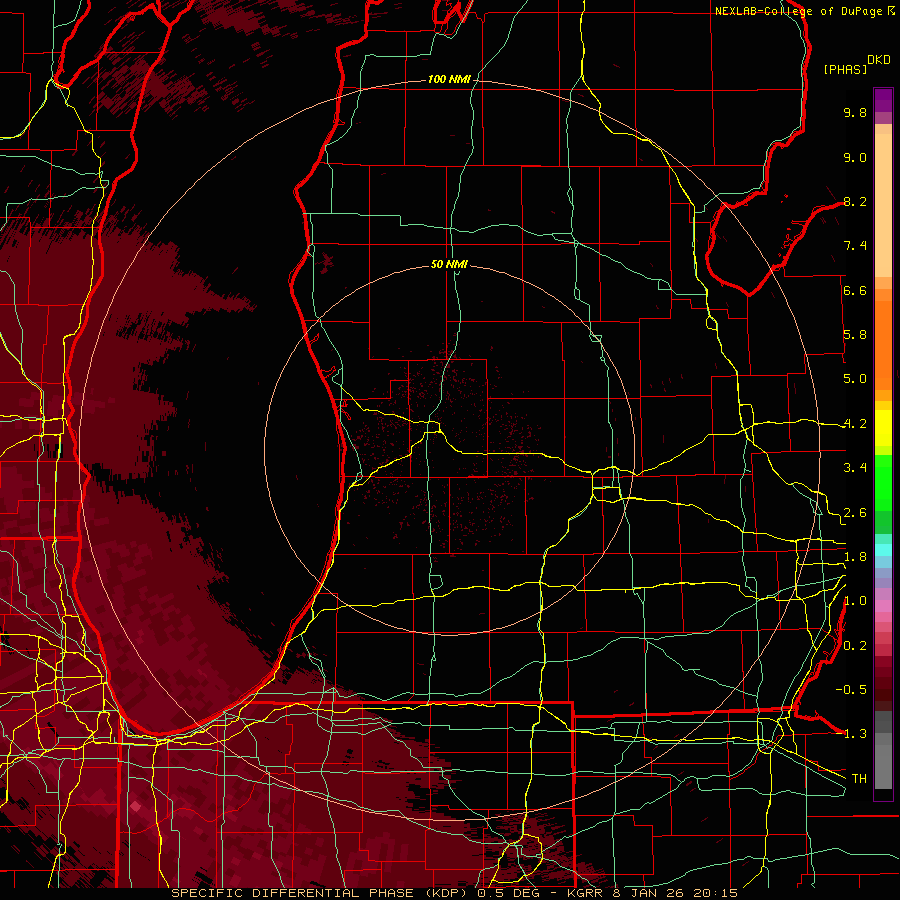Select the purple segment of color bar
Screen dimensions: 900x900
(883, 100)
